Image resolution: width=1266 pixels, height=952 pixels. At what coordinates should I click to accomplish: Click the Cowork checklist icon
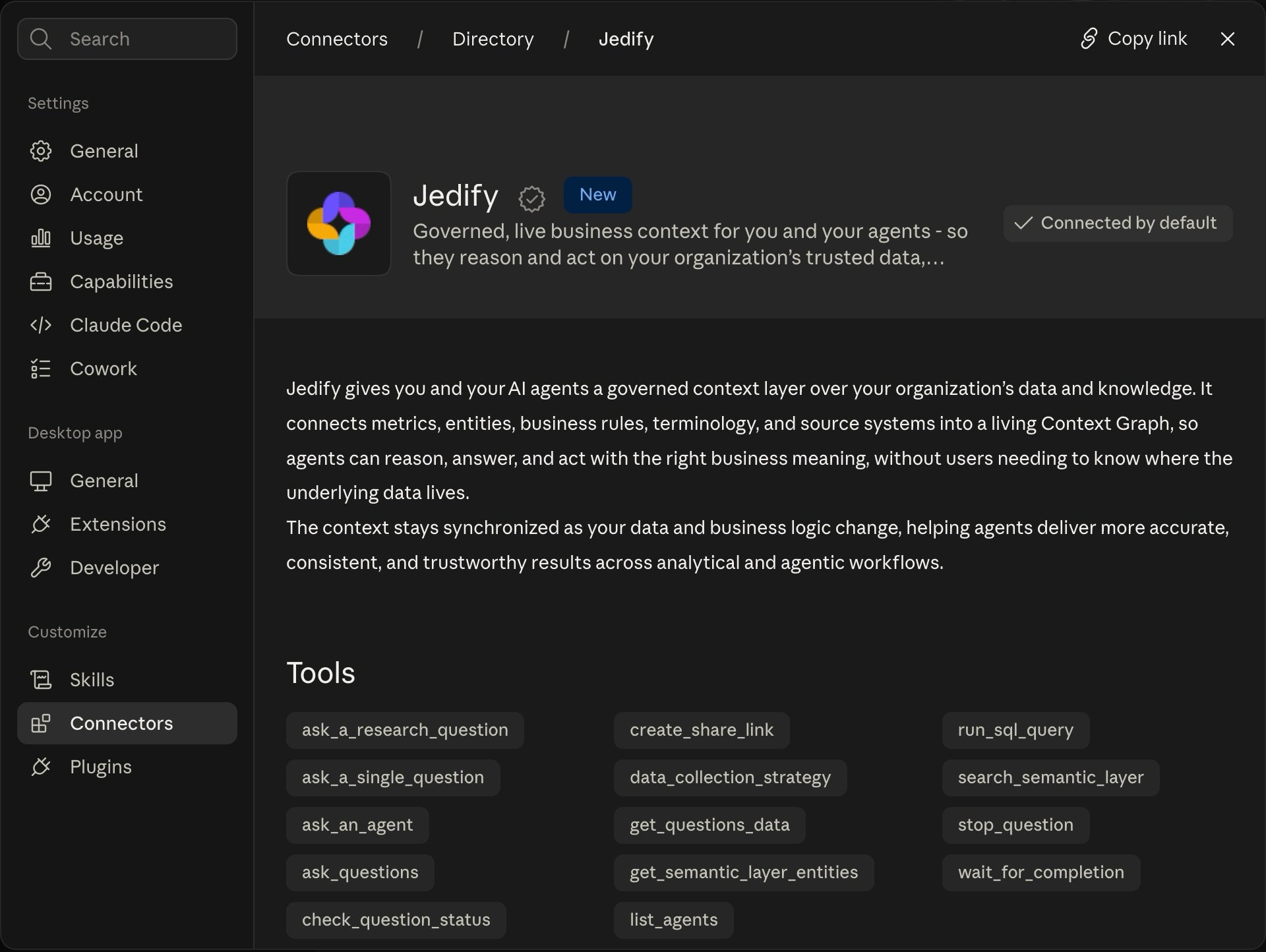point(41,369)
